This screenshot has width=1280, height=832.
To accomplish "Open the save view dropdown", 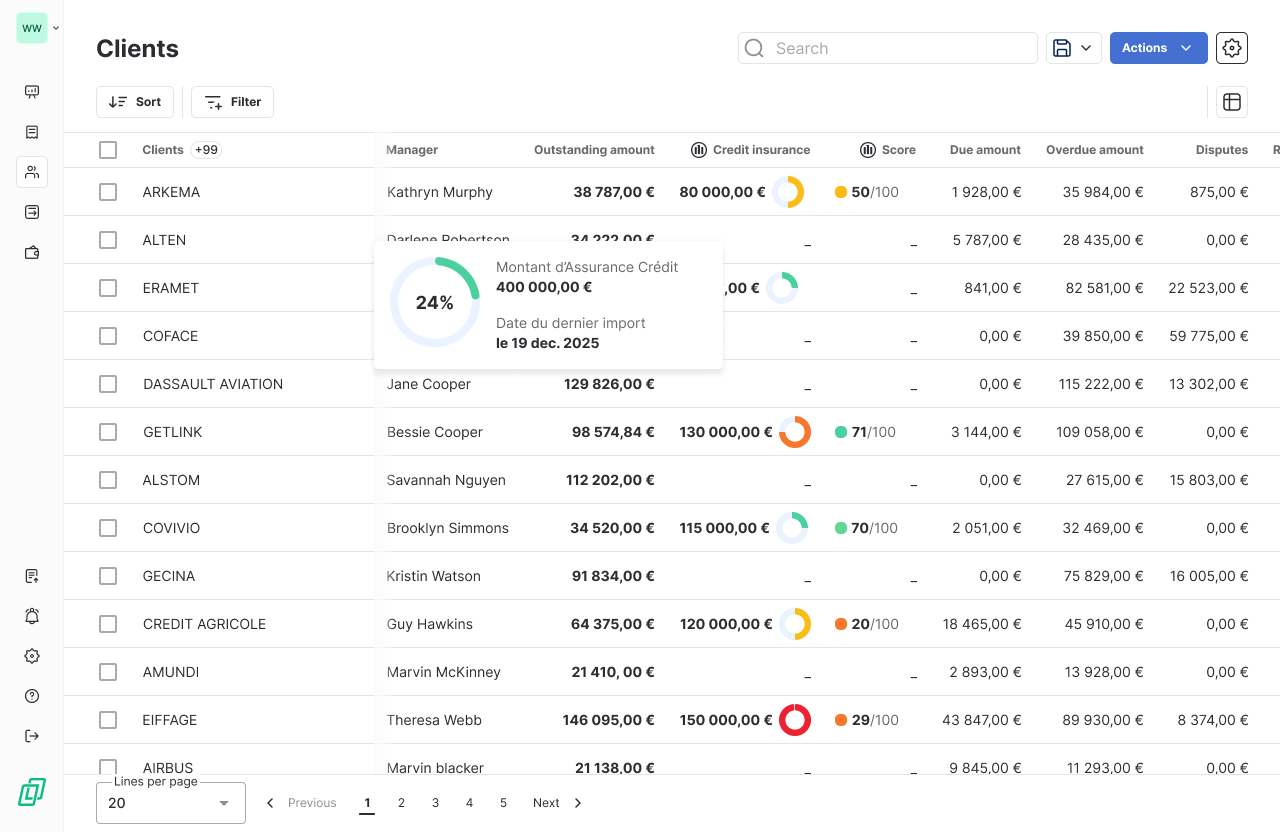I will (x=1074, y=48).
